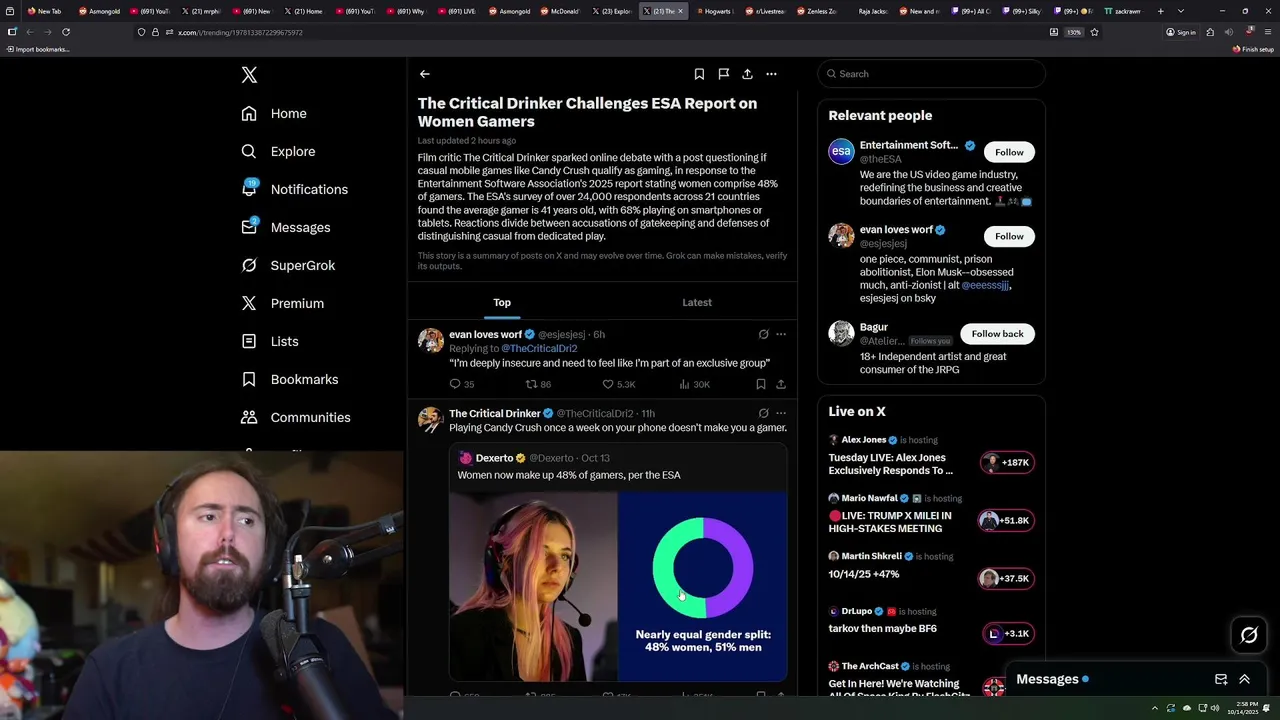Expand the Messages drawer
Screen dimensions: 1280x720
pos(1245,679)
